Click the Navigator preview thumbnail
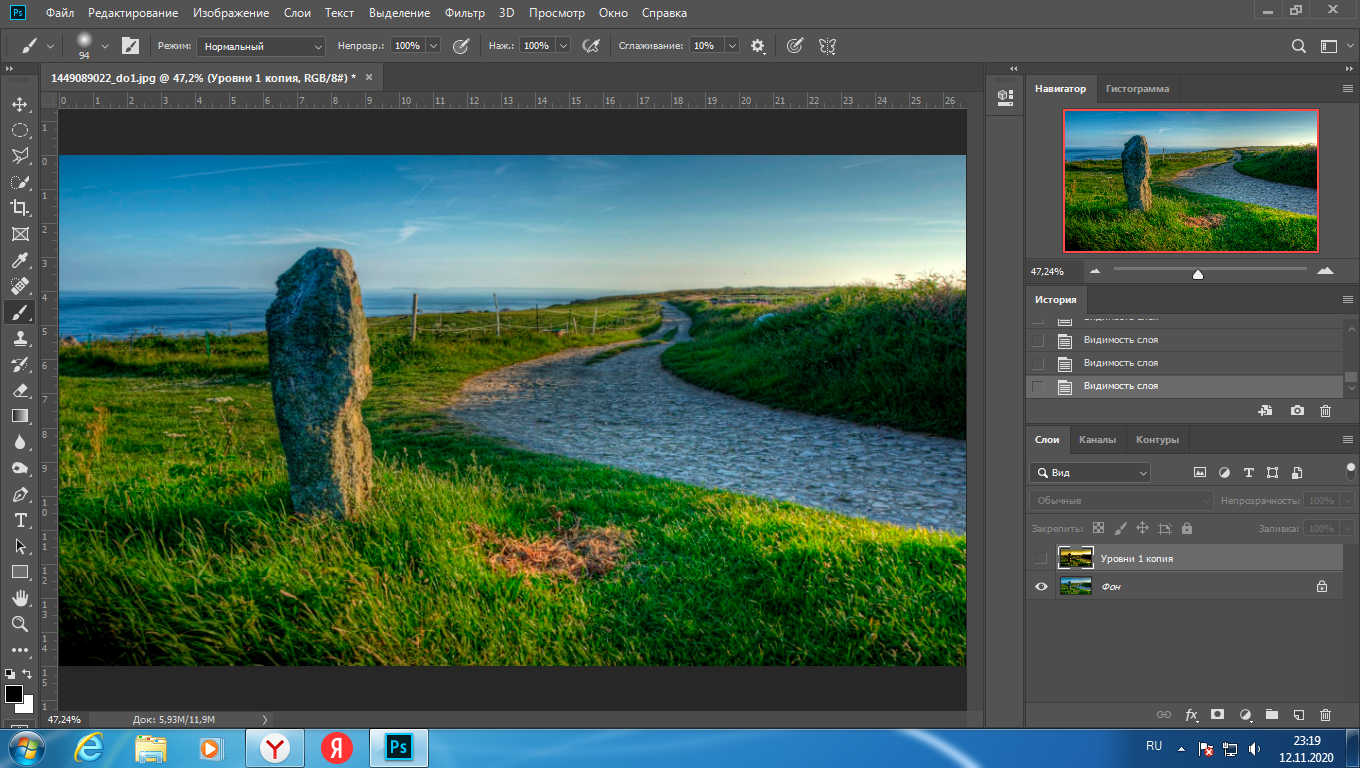This screenshot has height=768, width=1360. click(x=1191, y=180)
